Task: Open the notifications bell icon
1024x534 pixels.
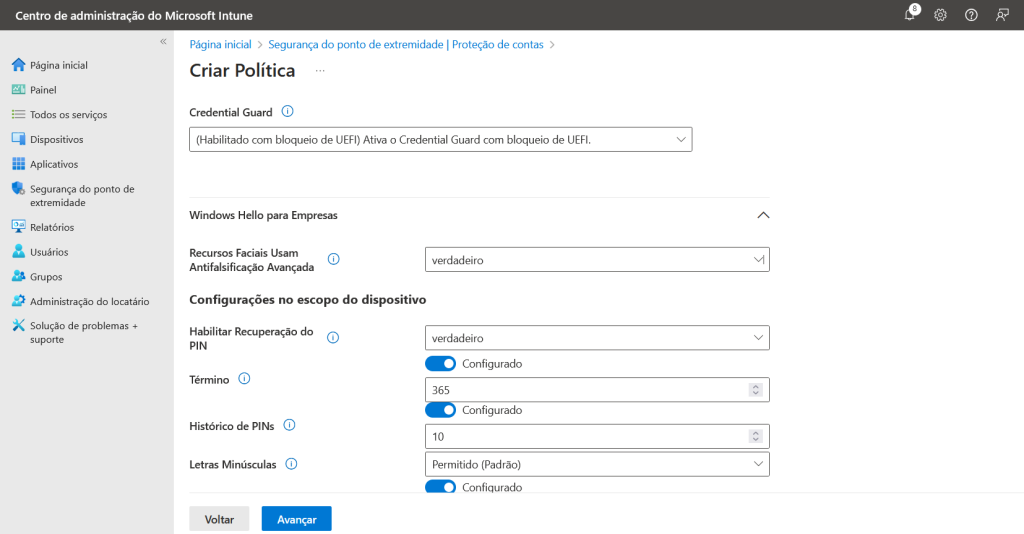Action: (910, 14)
